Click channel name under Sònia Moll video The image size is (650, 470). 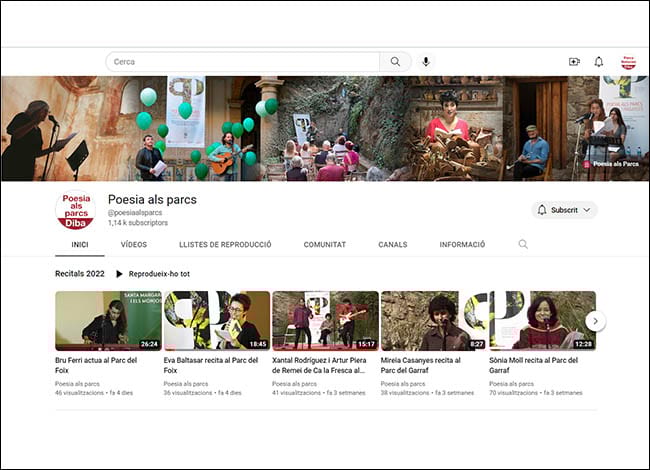(x=512, y=384)
